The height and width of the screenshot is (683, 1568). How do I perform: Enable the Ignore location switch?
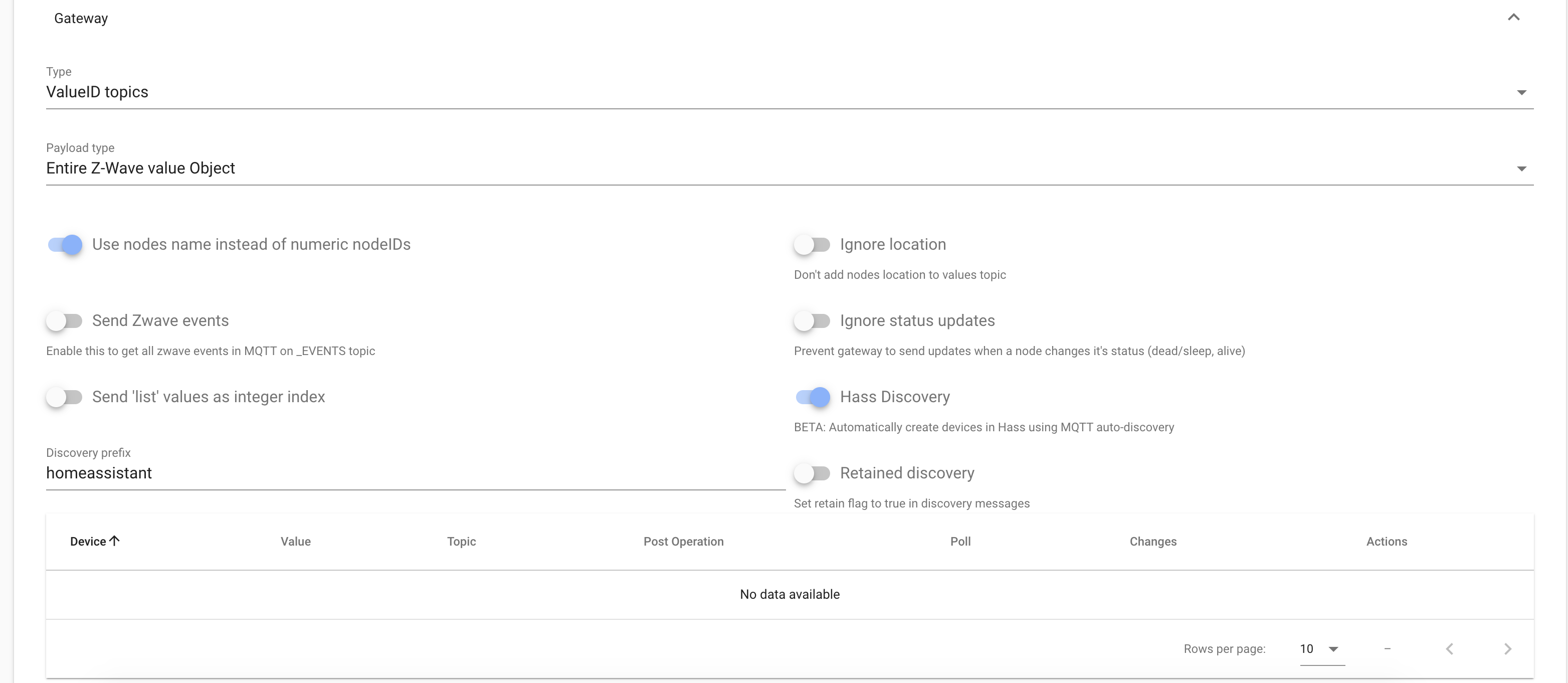[x=813, y=245]
